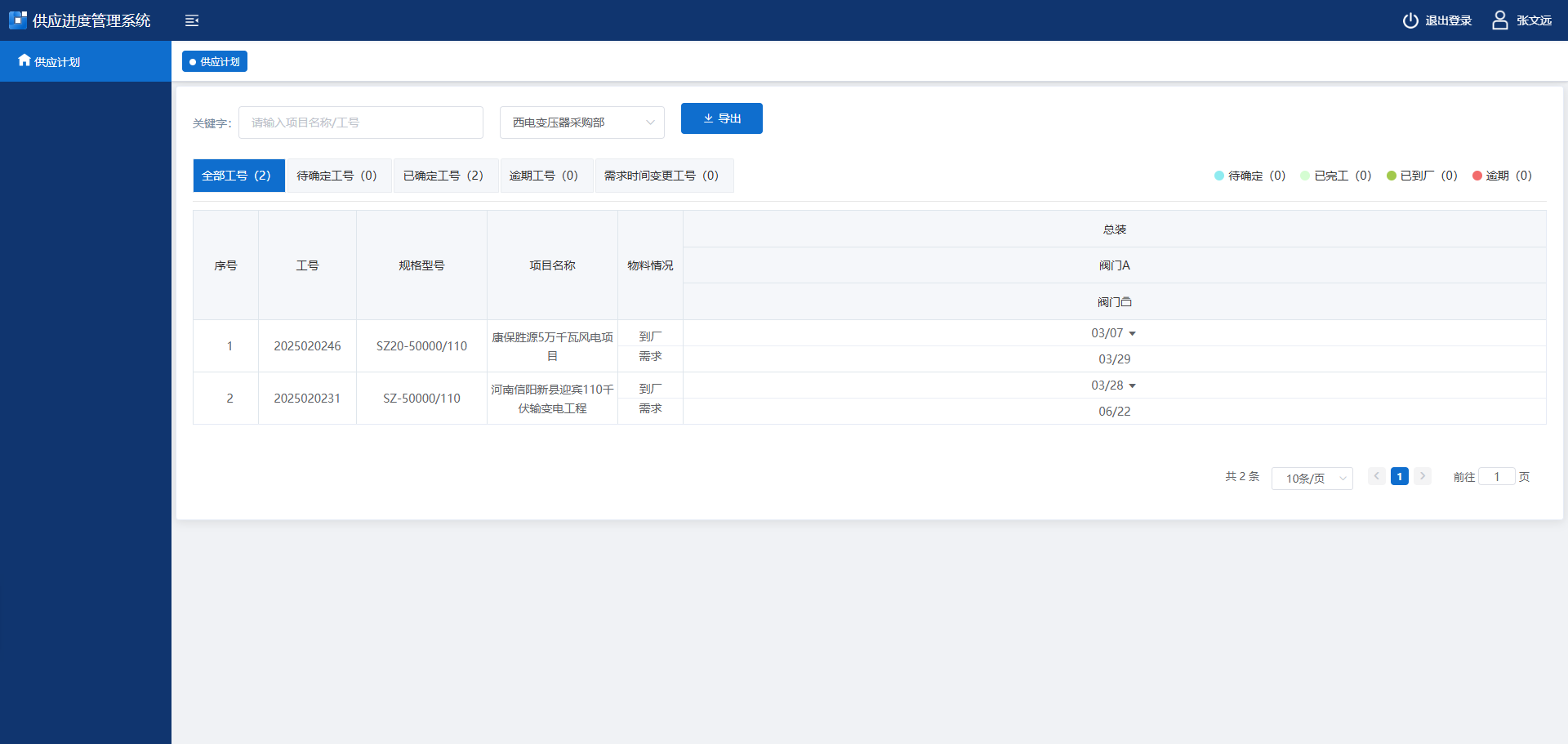The height and width of the screenshot is (744, 1568).
Task: Collapse sidebar with the menu fold icon
Action: [x=192, y=20]
